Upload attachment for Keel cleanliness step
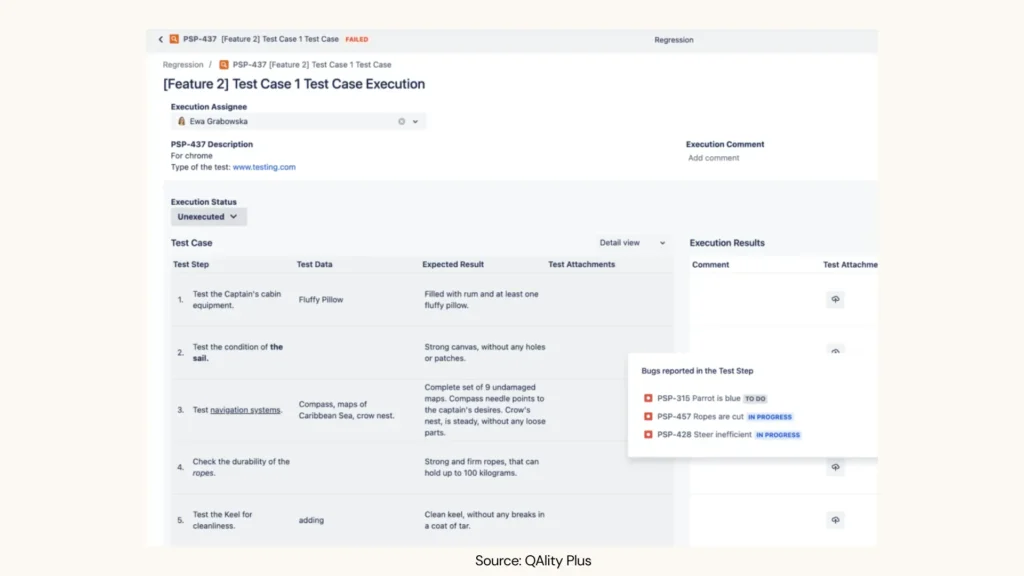 coord(835,520)
